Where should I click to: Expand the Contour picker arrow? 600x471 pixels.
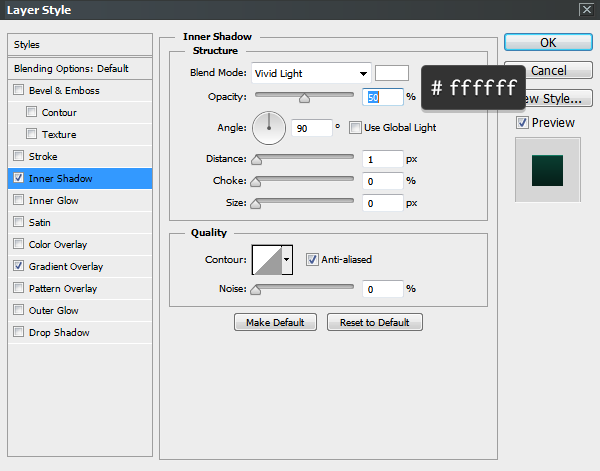288,260
